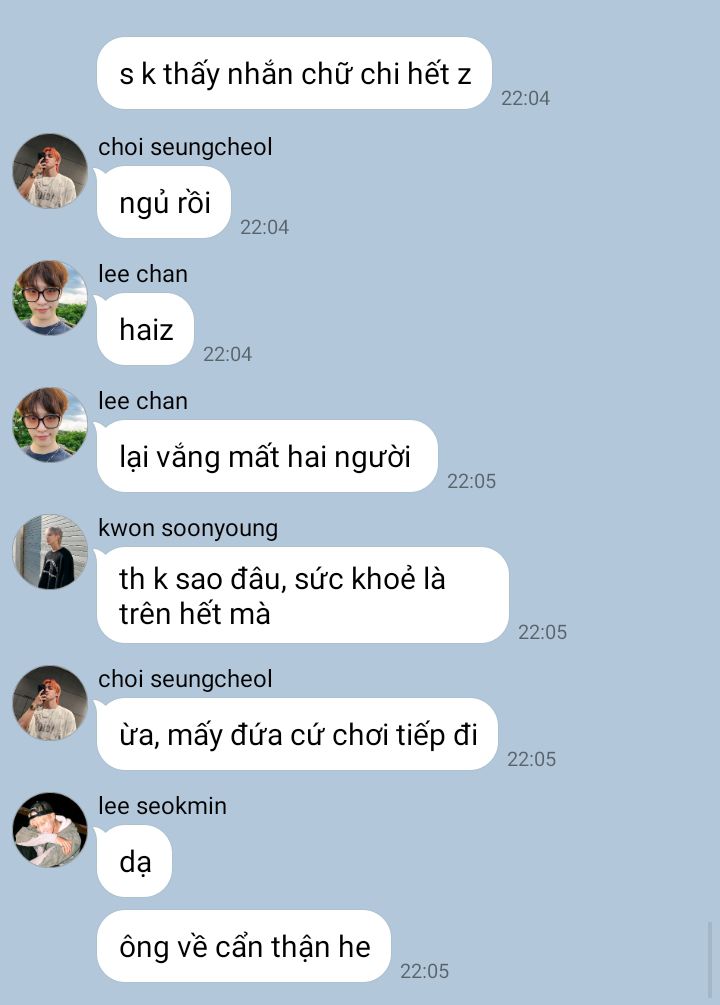The height and width of the screenshot is (1005, 720).
Task: Tap lee chan's avatar beside 'lại vắng mất hai người'
Action: click(x=50, y=425)
